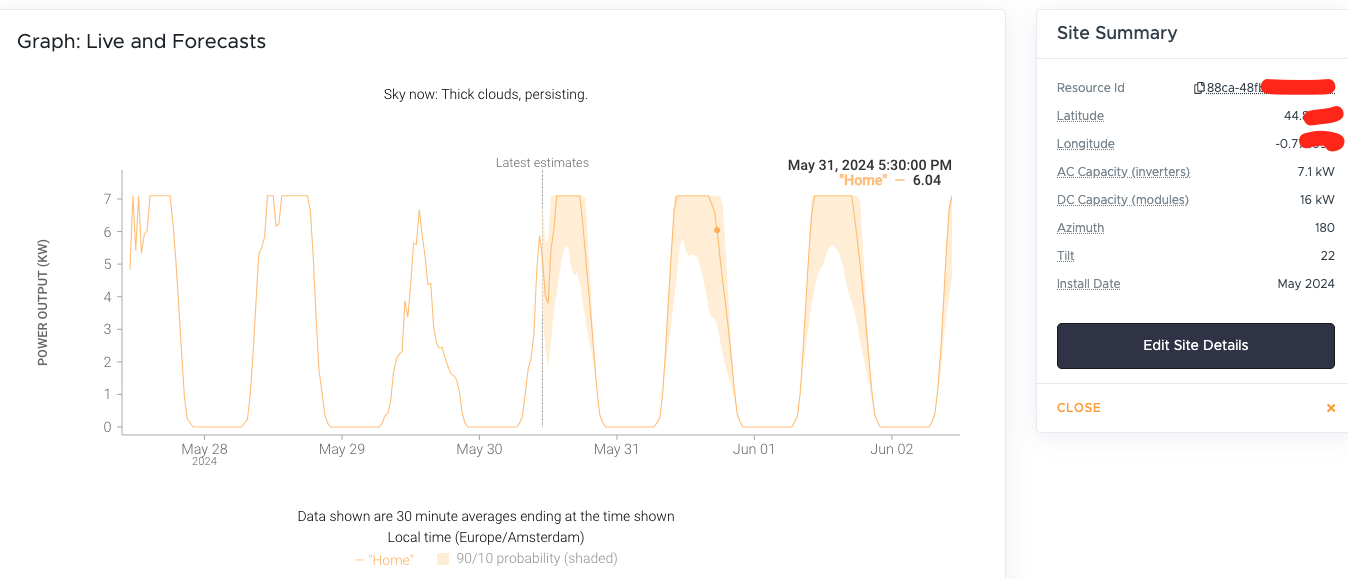The height and width of the screenshot is (579, 1348).
Task: Click the CLOSE text link
Action: 1078,408
